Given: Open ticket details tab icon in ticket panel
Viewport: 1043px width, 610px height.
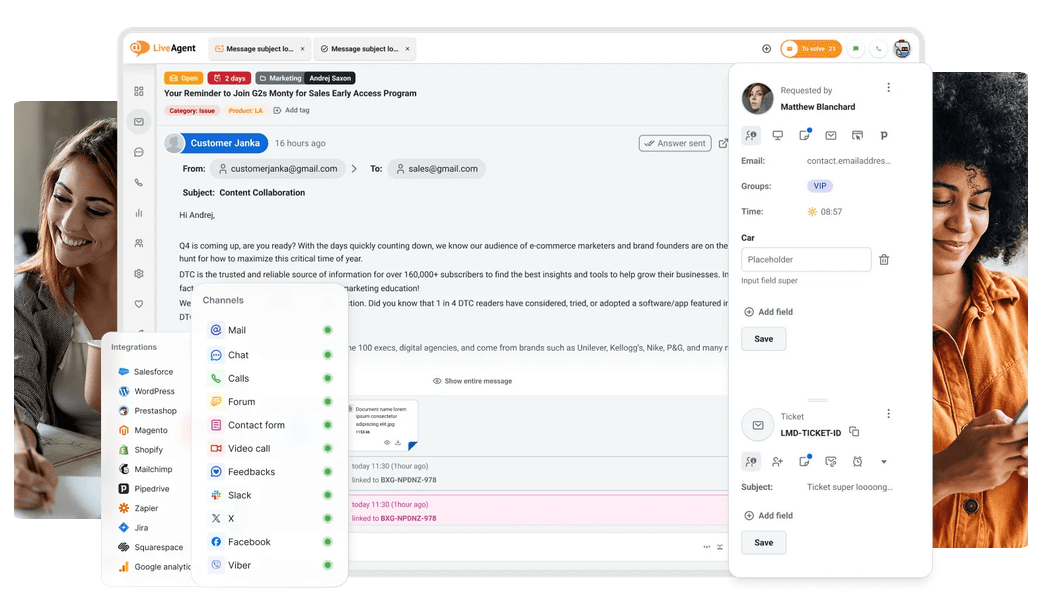Looking at the screenshot, I should tap(751, 461).
